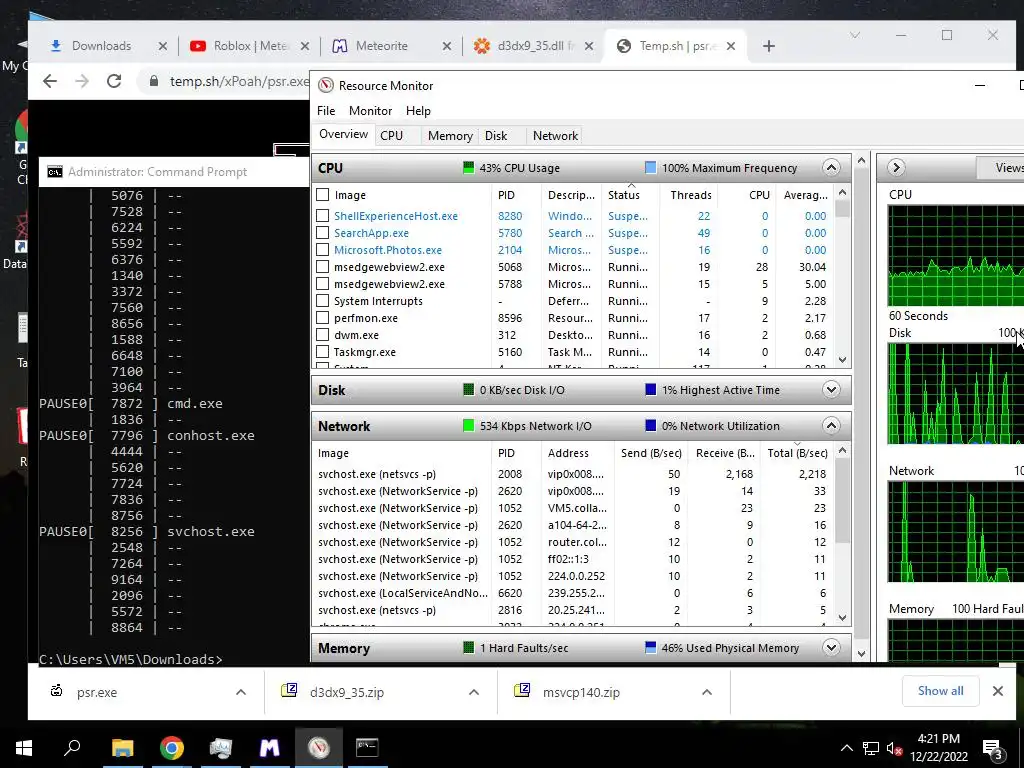Sort CPU table by Threads column
Viewport: 1024px width, 768px height.
pos(690,195)
